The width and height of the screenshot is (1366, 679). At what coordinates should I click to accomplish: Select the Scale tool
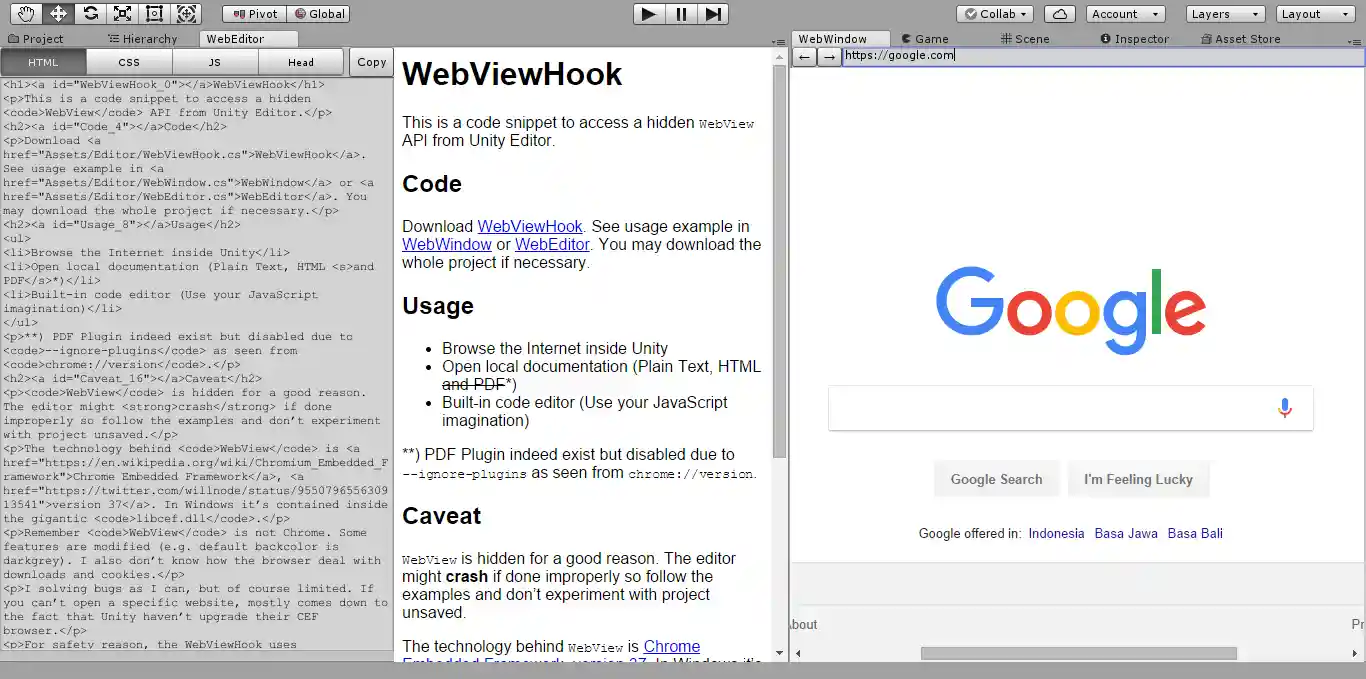[123, 13]
